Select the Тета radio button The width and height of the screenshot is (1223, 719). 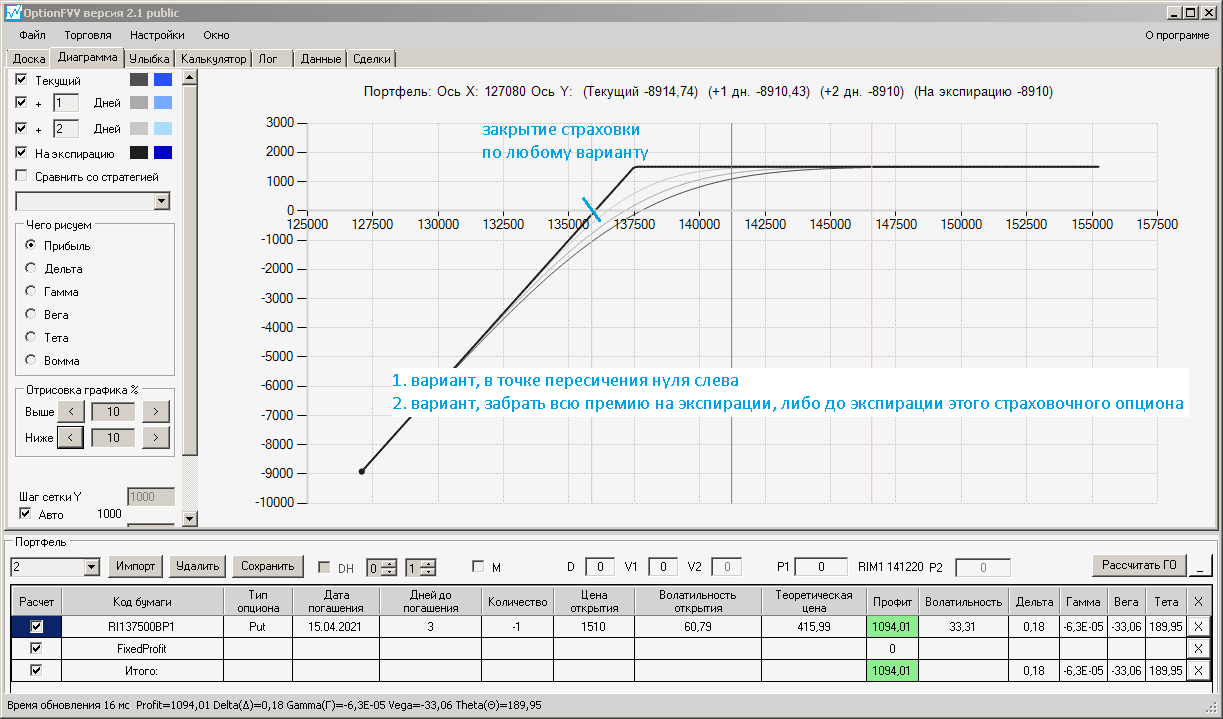click(31, 337)
